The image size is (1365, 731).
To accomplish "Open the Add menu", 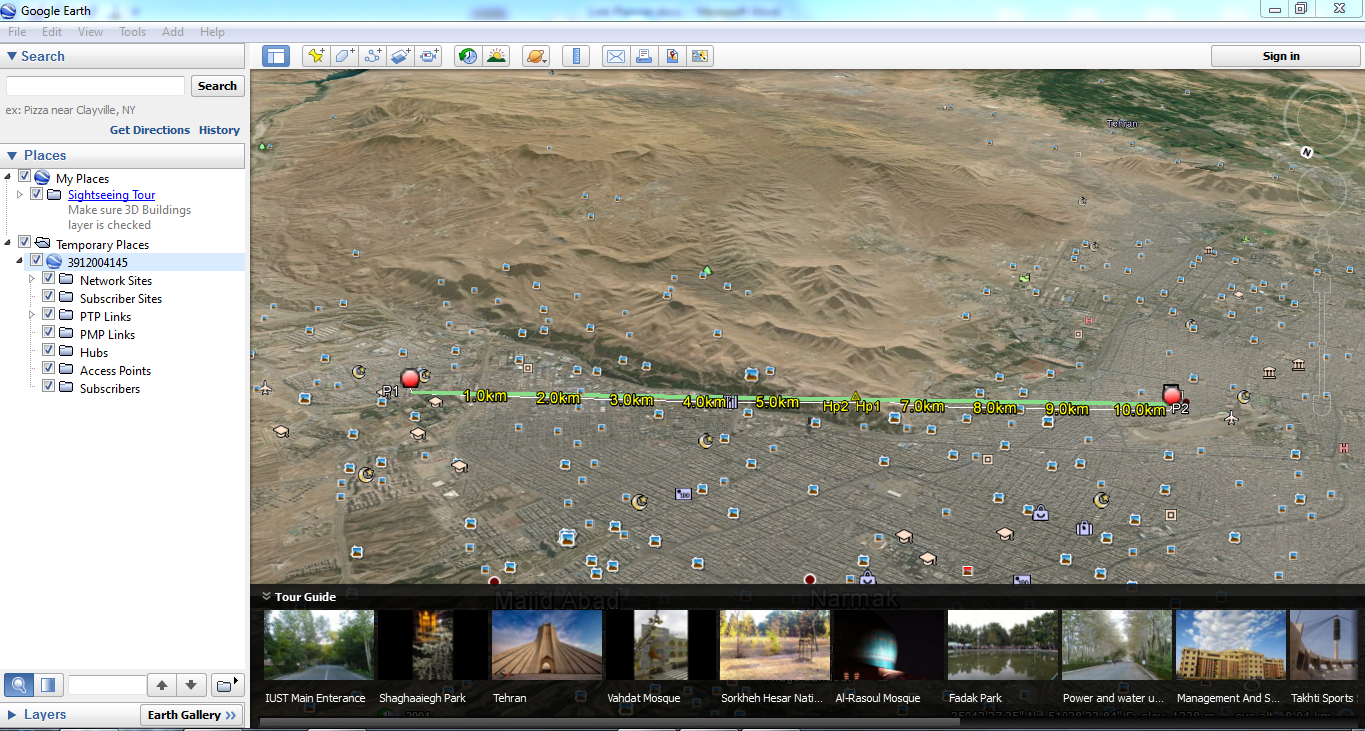I will (173, 32).
